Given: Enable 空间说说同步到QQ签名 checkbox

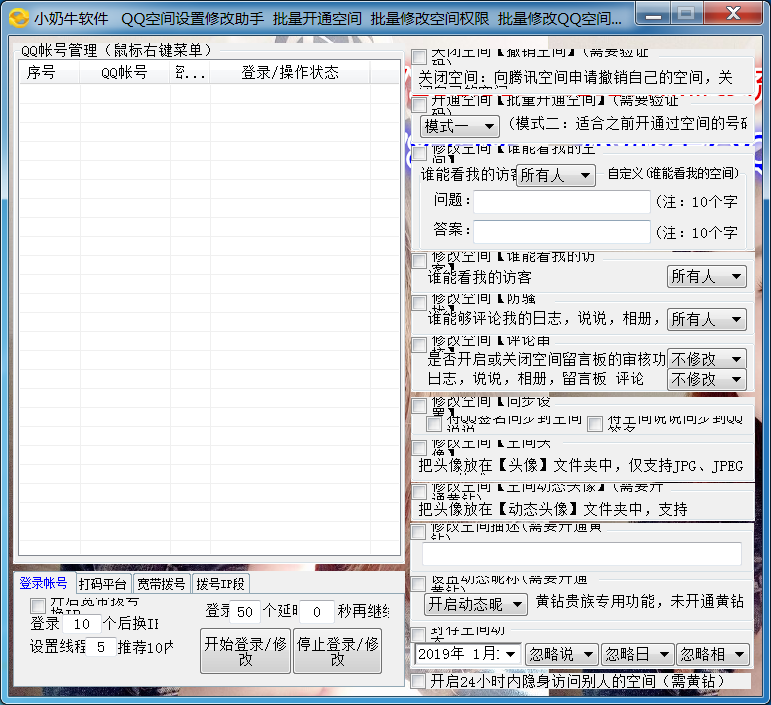Looking at the screenshot, I should tap(595, 423).
